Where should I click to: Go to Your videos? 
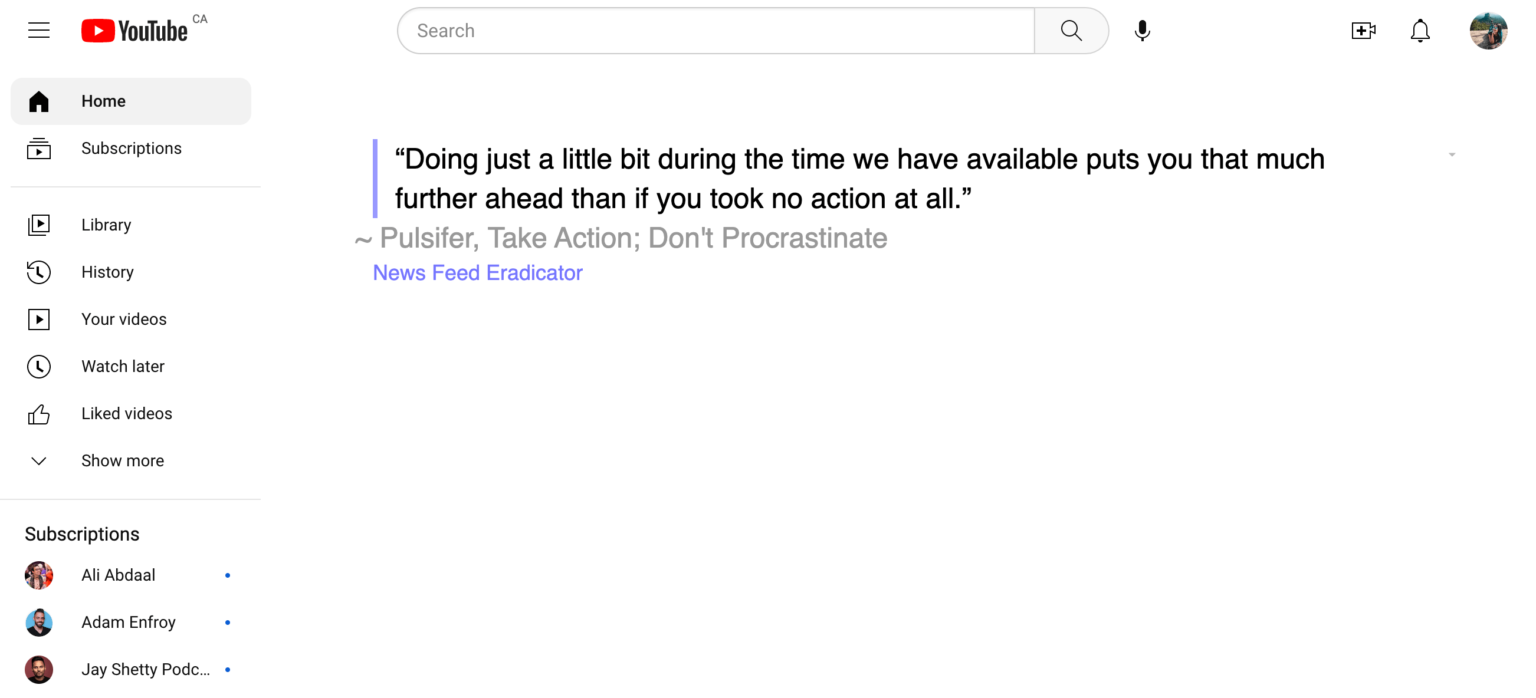click(x=123, y=319)
